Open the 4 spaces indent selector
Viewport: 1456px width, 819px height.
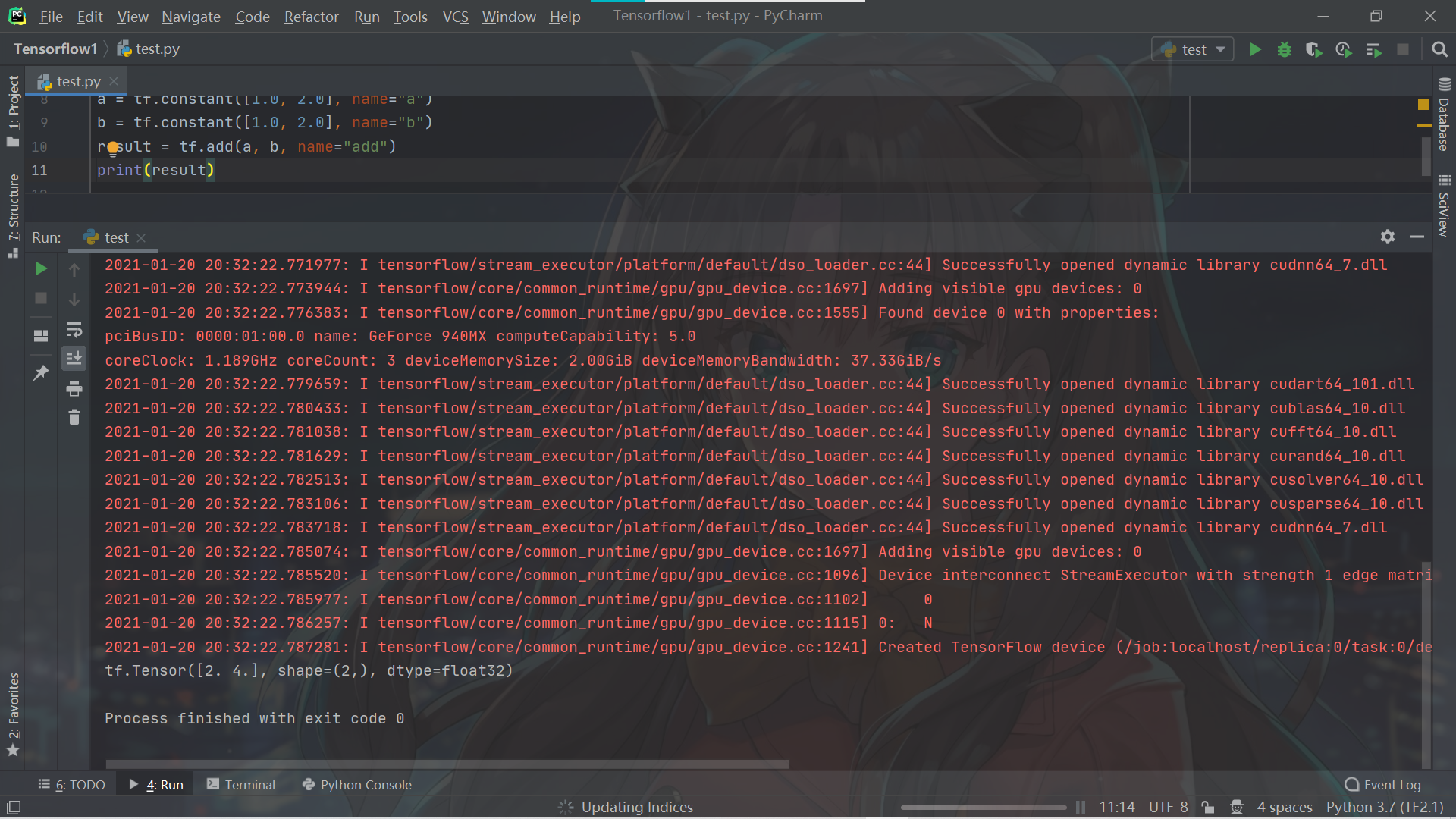click(1284, 807)
